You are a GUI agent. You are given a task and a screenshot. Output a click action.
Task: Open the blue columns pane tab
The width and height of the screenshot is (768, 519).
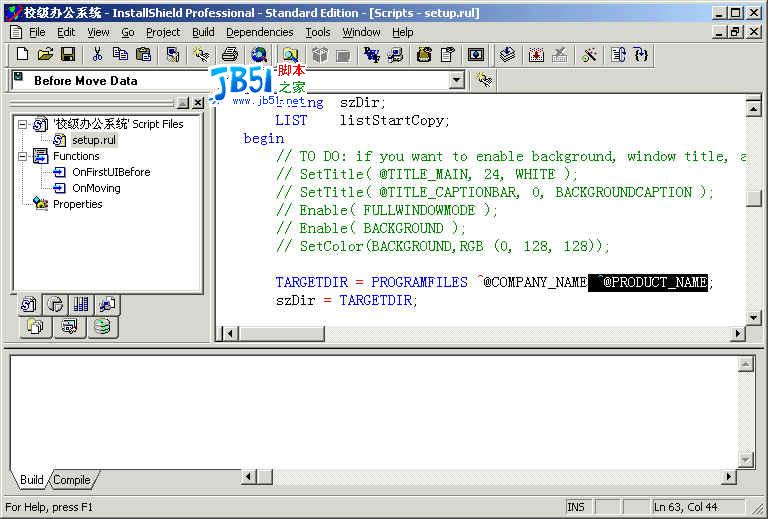[81, 305]
